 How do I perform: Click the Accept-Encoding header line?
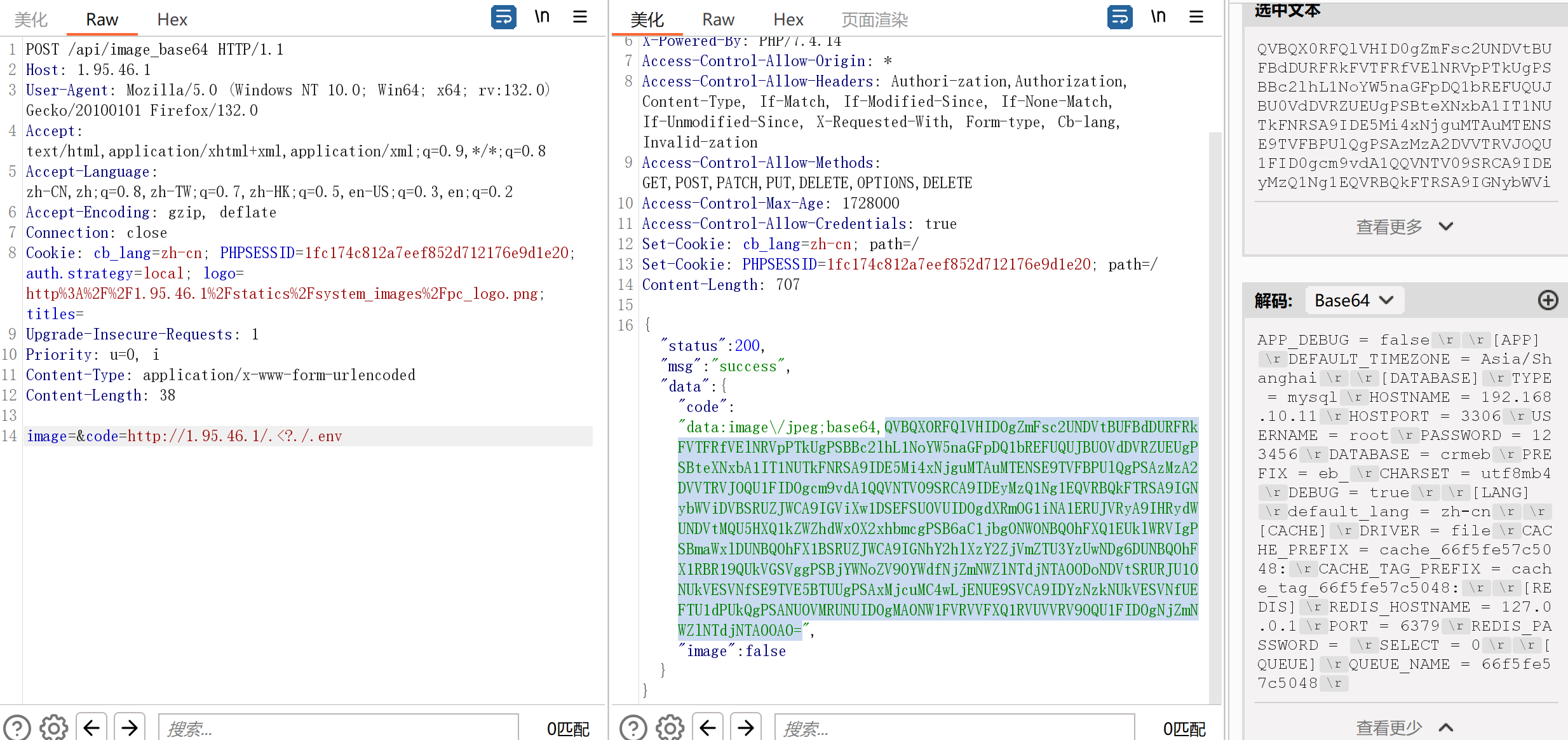click(151, 212)
